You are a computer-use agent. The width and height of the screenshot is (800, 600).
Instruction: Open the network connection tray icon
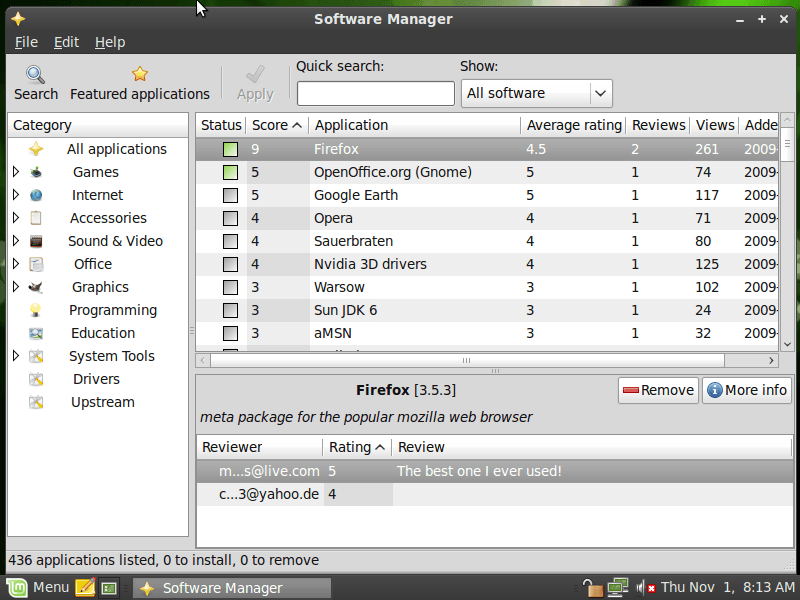[617, 588]
